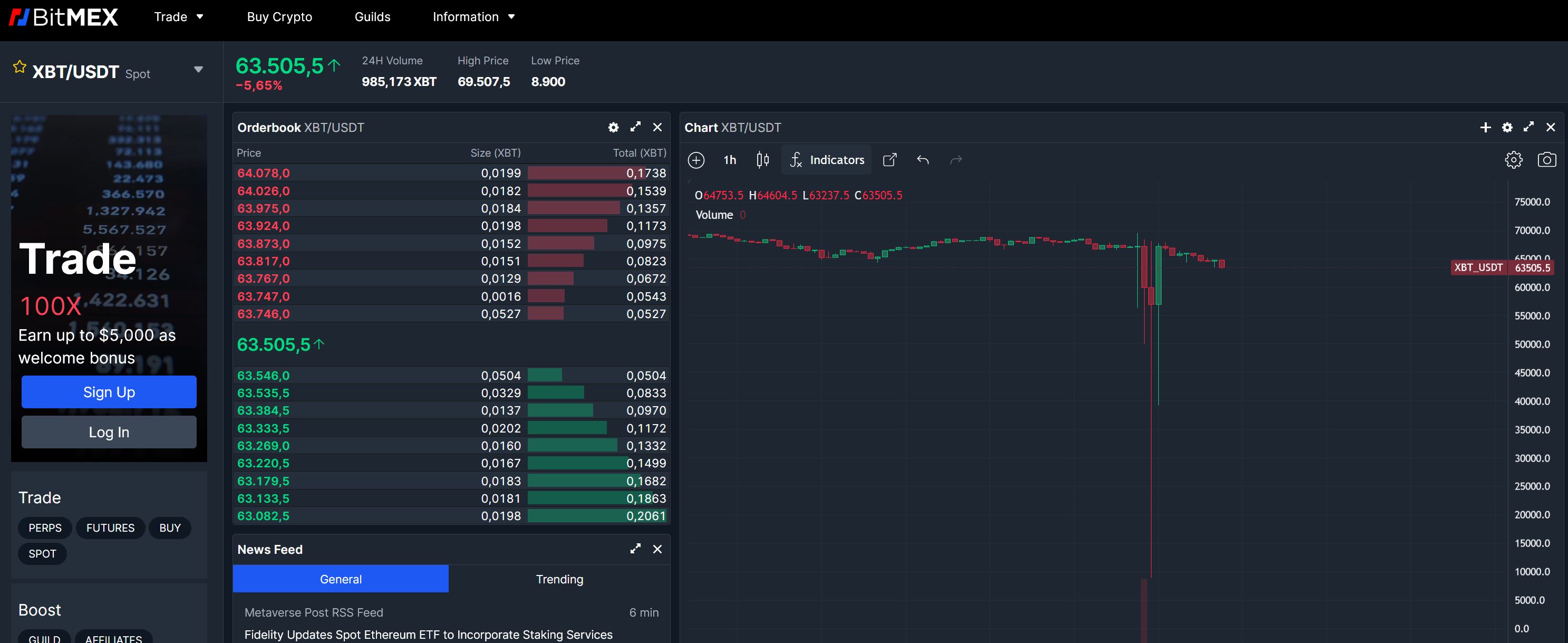Select the PERPS trade chip
Screen dimensions: 1568x643
tap(45, 528)
